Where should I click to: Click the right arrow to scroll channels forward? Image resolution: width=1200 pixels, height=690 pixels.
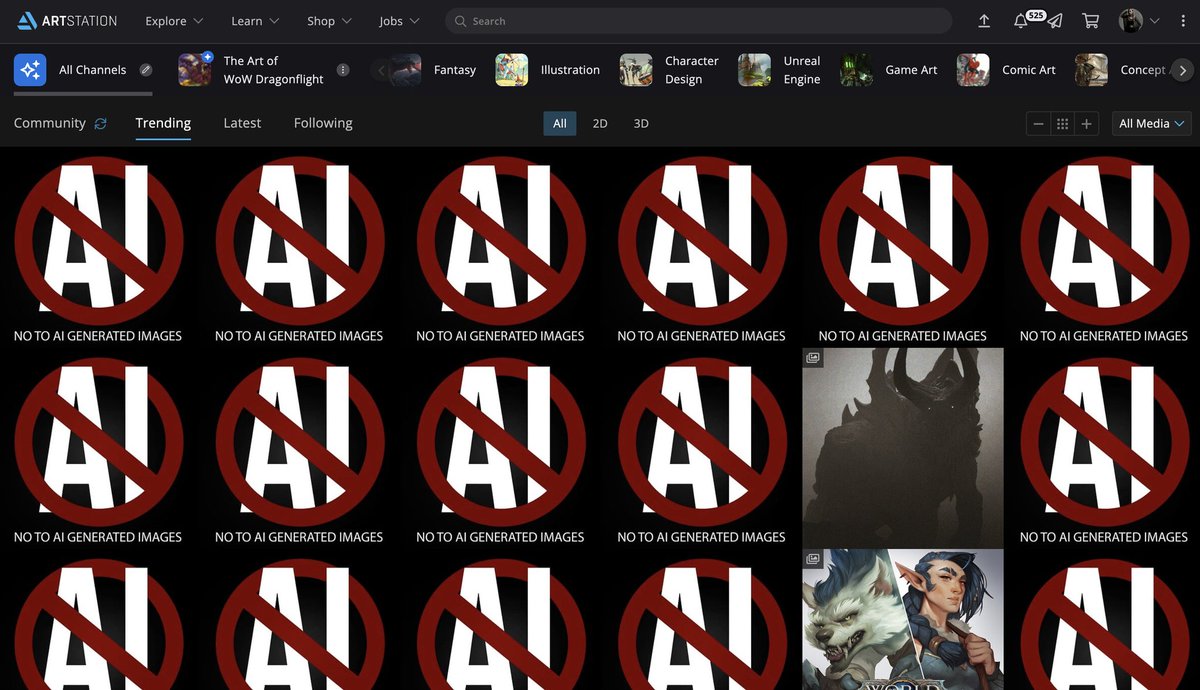1182,70
